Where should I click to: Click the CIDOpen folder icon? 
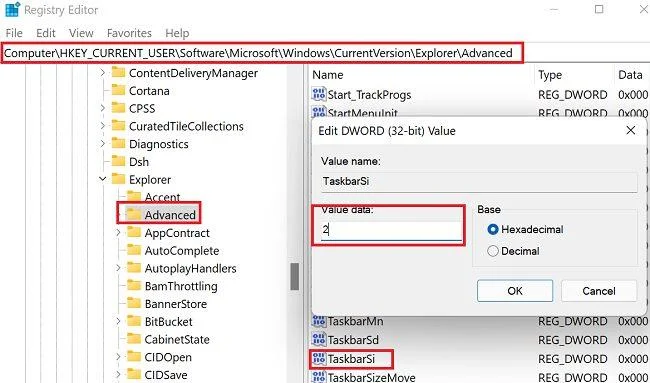[134, 357]
